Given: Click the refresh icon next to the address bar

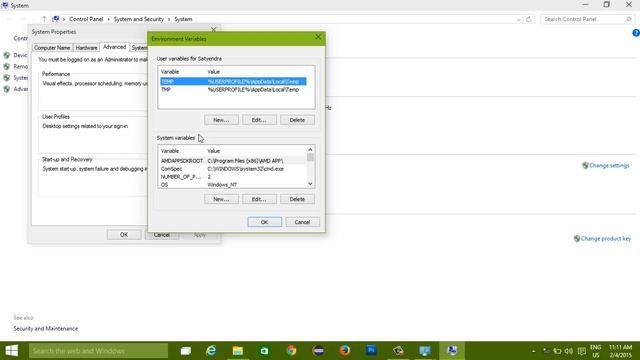Looking at the screenshot, I should coord(529,19).
